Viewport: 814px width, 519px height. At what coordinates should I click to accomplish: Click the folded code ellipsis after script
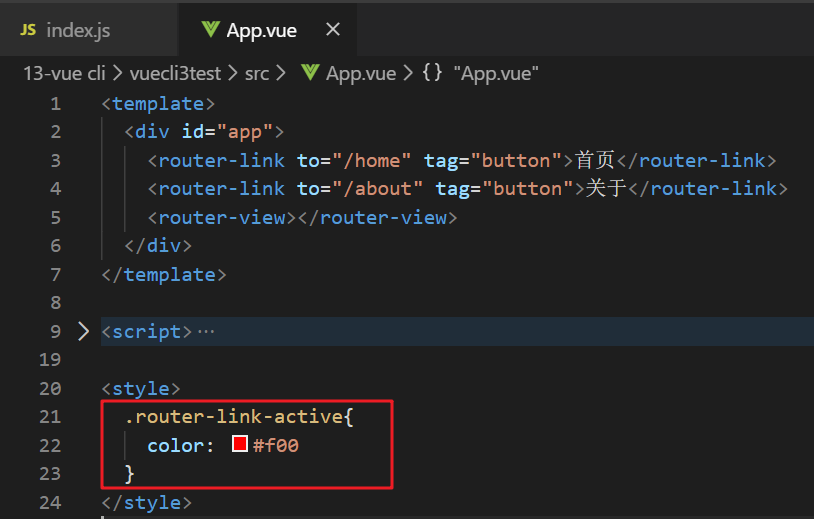pos(206,331)
